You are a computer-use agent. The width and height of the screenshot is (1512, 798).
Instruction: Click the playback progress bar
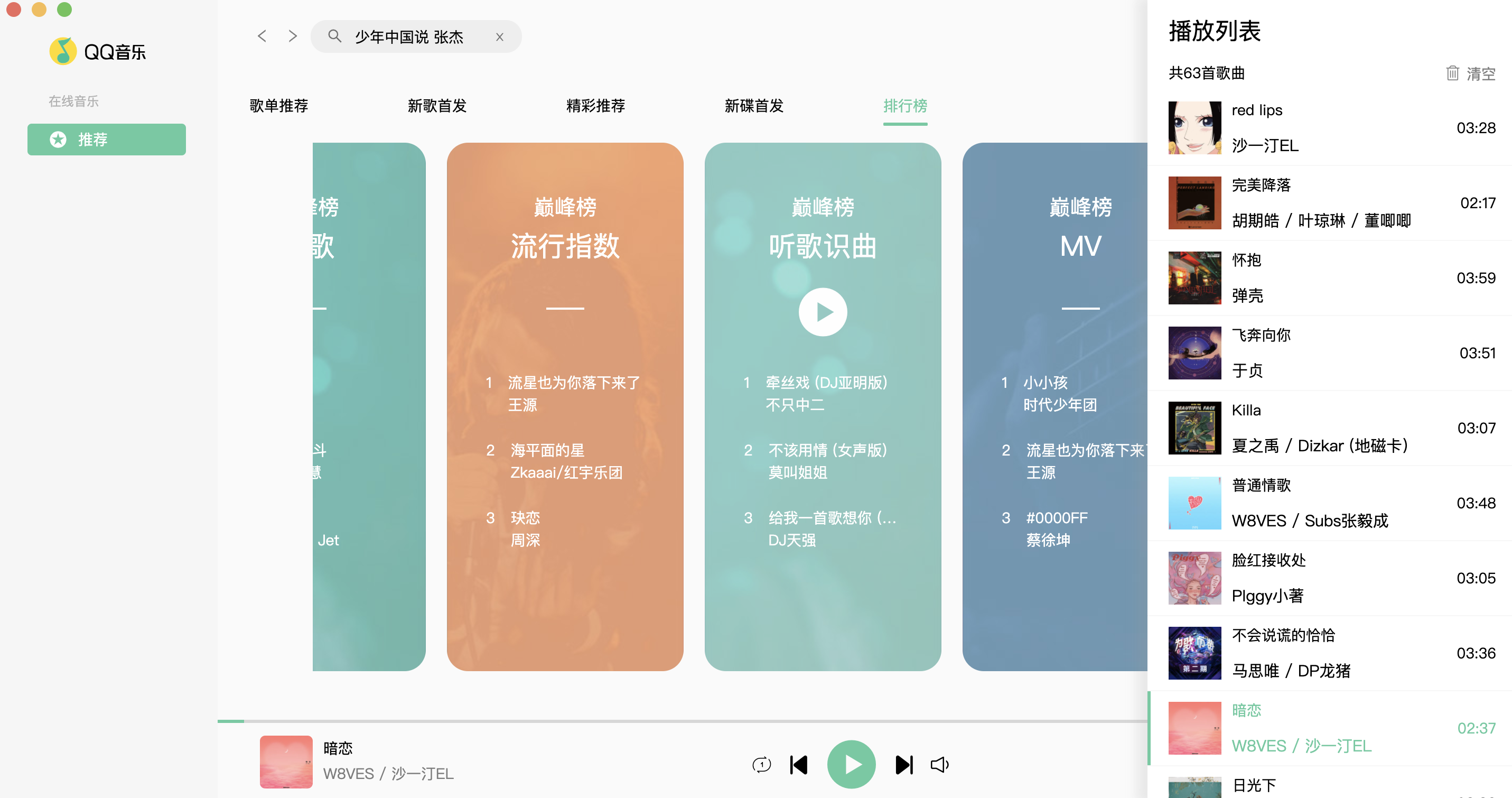click(682, 721)
